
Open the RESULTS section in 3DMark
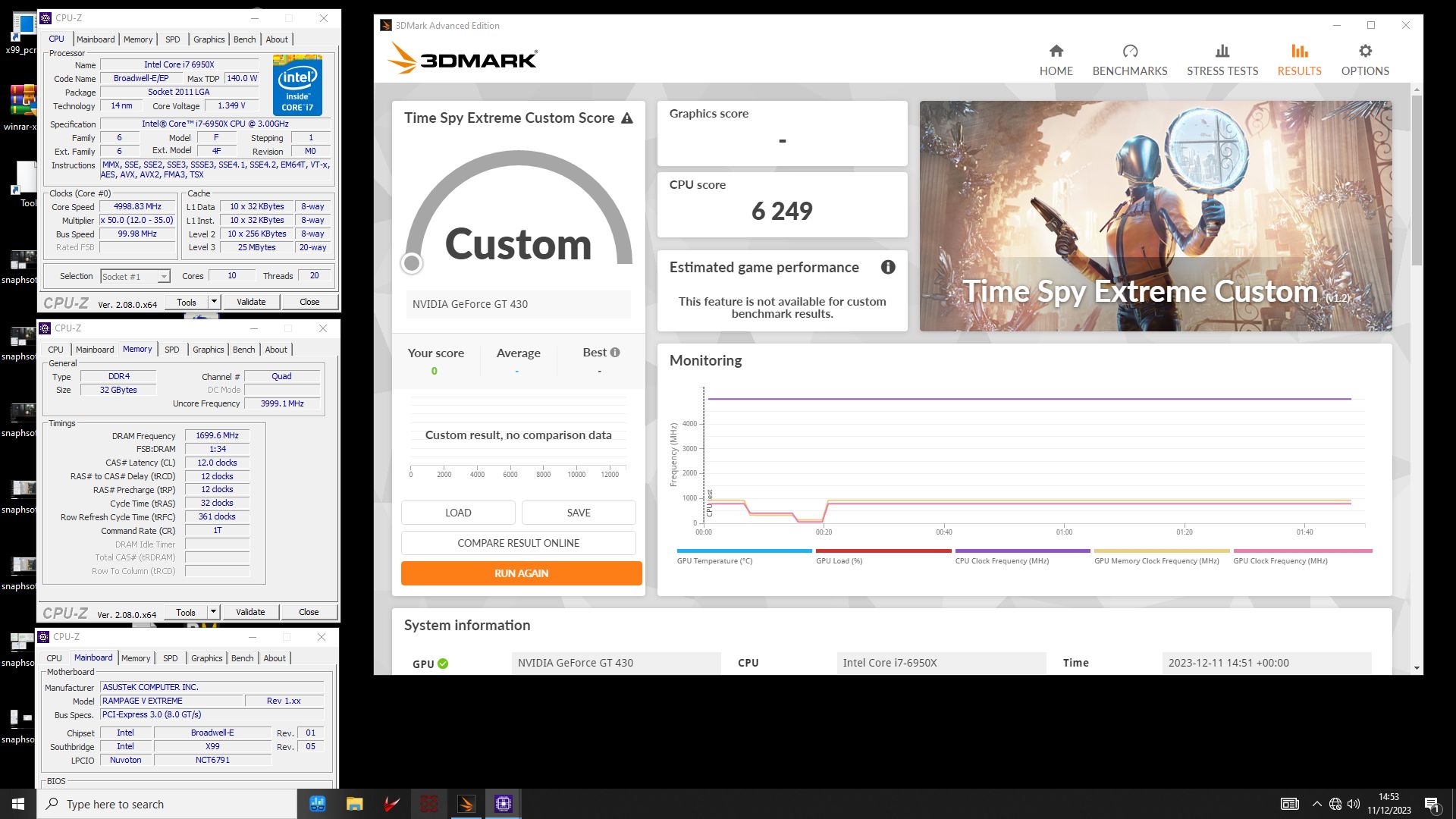click(1299, 60)
